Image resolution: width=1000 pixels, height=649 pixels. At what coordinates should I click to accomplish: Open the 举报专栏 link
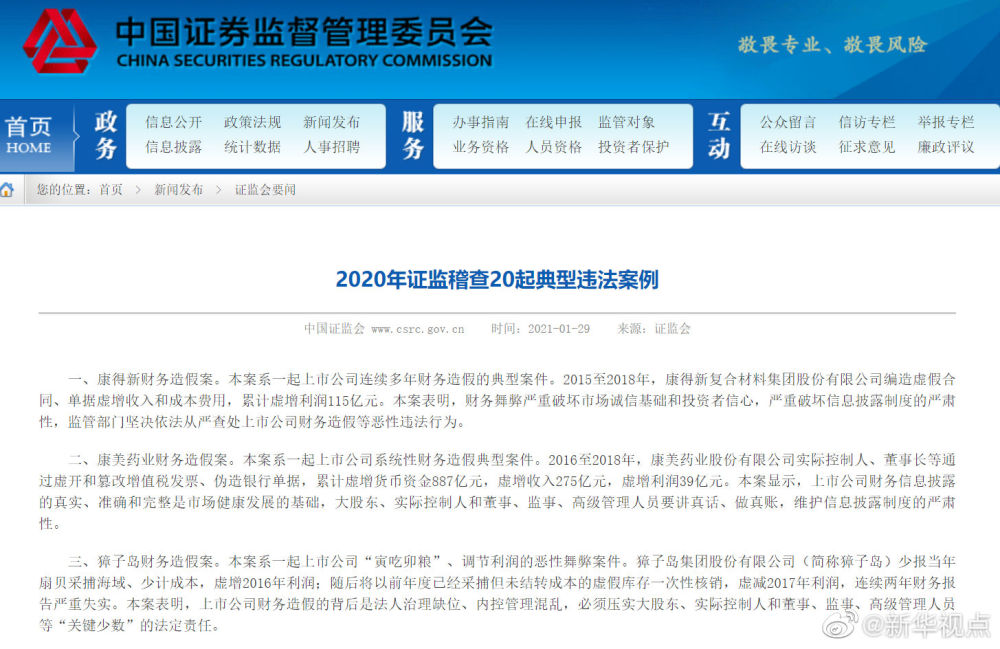(x=945, y=122)
